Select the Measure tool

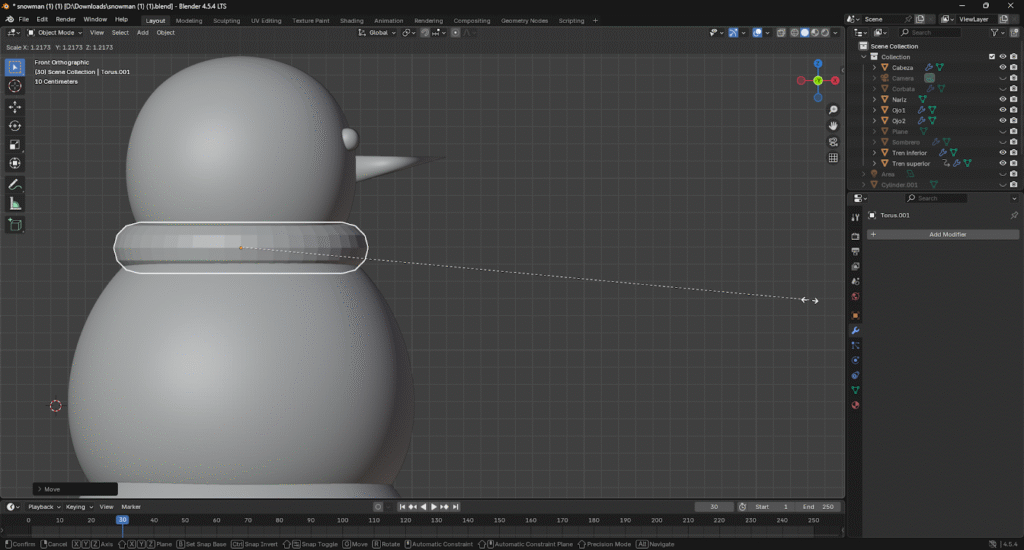(15, 204)
